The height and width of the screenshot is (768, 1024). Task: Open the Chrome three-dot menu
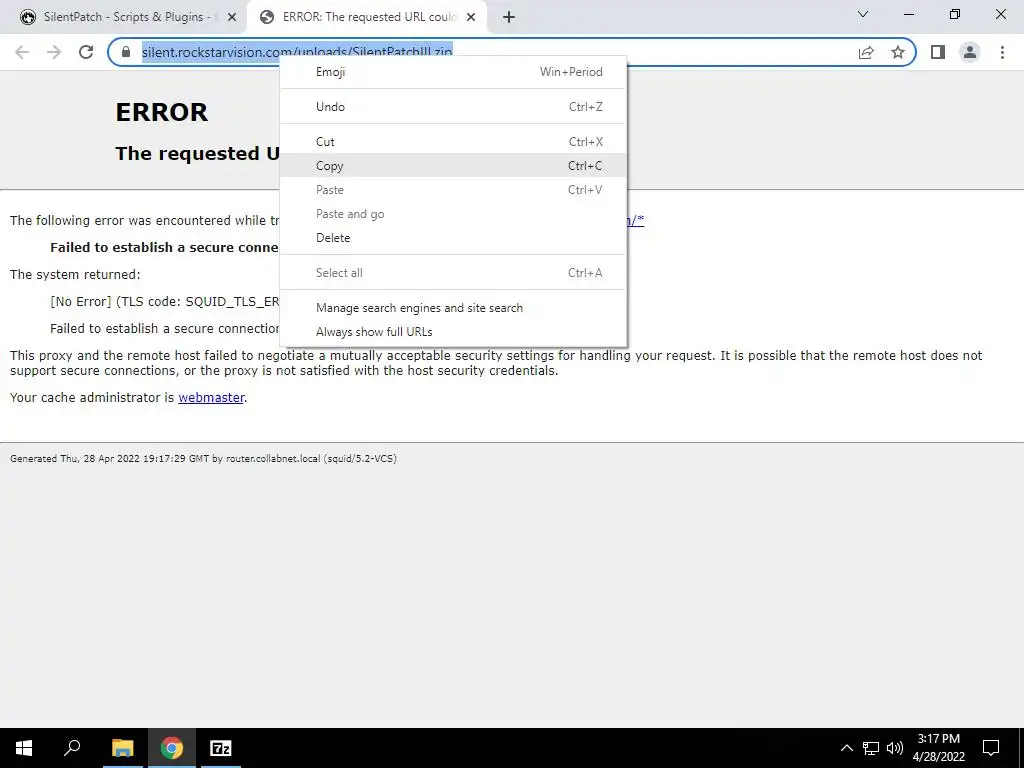click(x=1002, y=52)
